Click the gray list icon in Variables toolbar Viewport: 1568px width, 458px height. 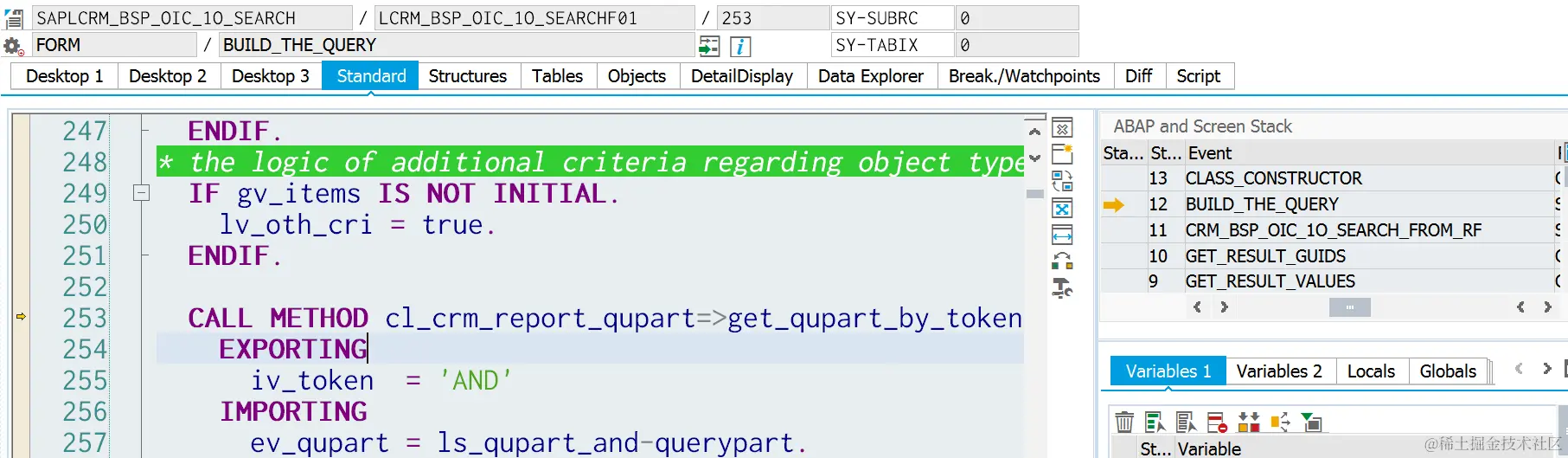[x=1186, y=422]
